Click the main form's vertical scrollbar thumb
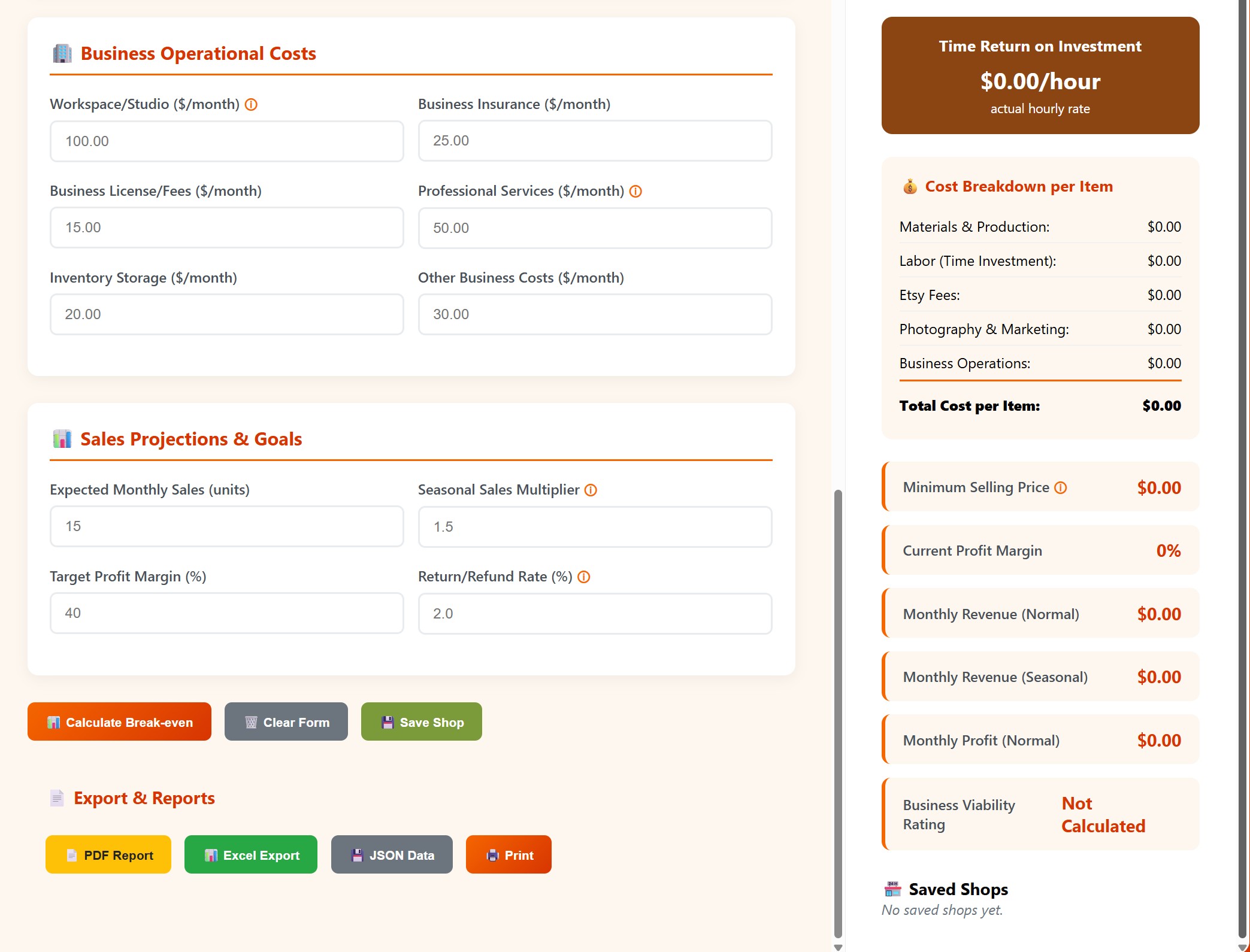Viewport: 1250px width, 952px height. tap(838, 713)
